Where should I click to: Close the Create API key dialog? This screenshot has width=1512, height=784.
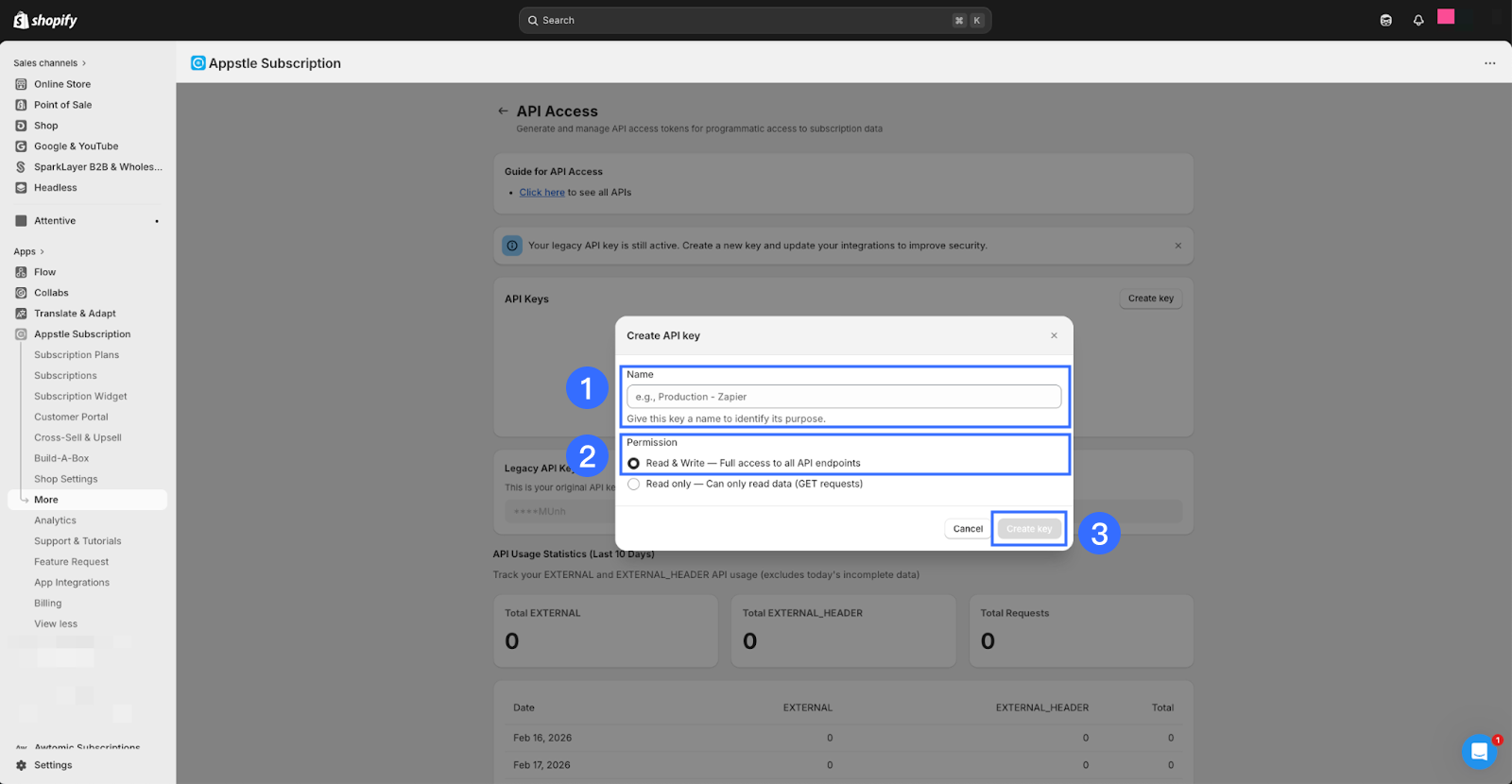pos(1054,335)
